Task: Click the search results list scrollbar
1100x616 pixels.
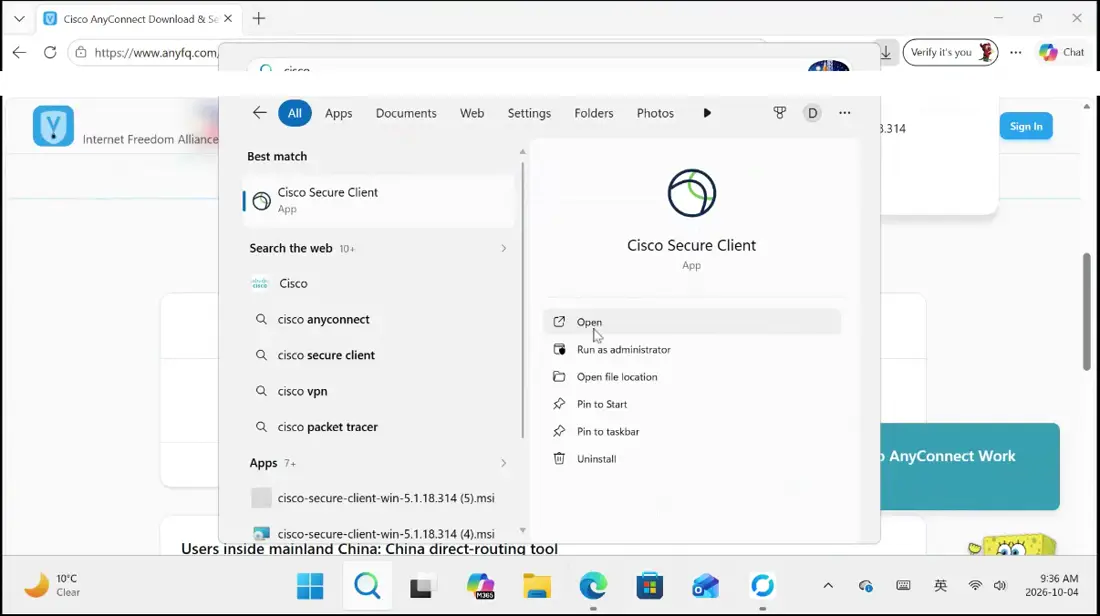Action: [523, 302]
